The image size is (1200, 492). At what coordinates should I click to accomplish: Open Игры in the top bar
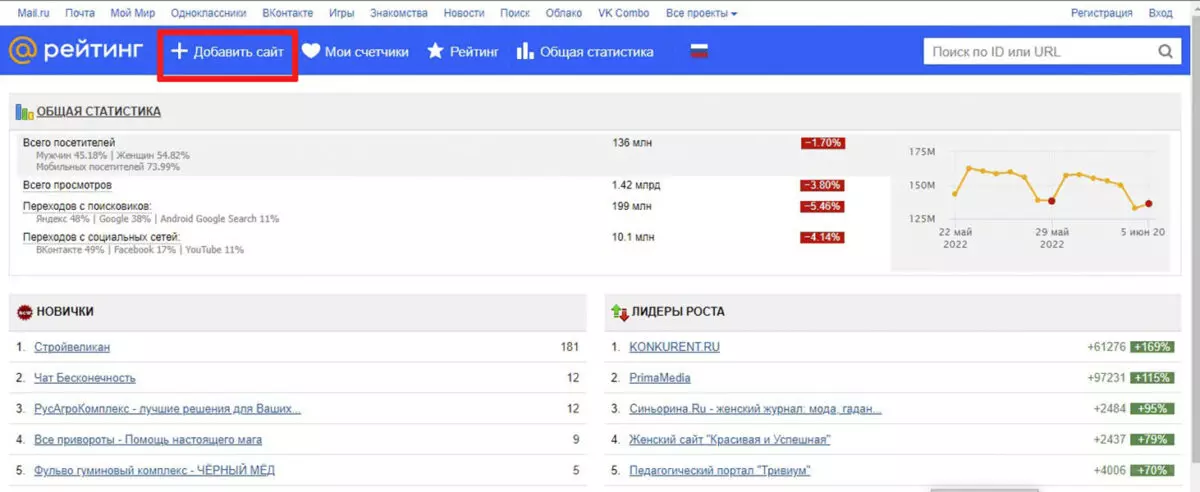click(344, 13)
